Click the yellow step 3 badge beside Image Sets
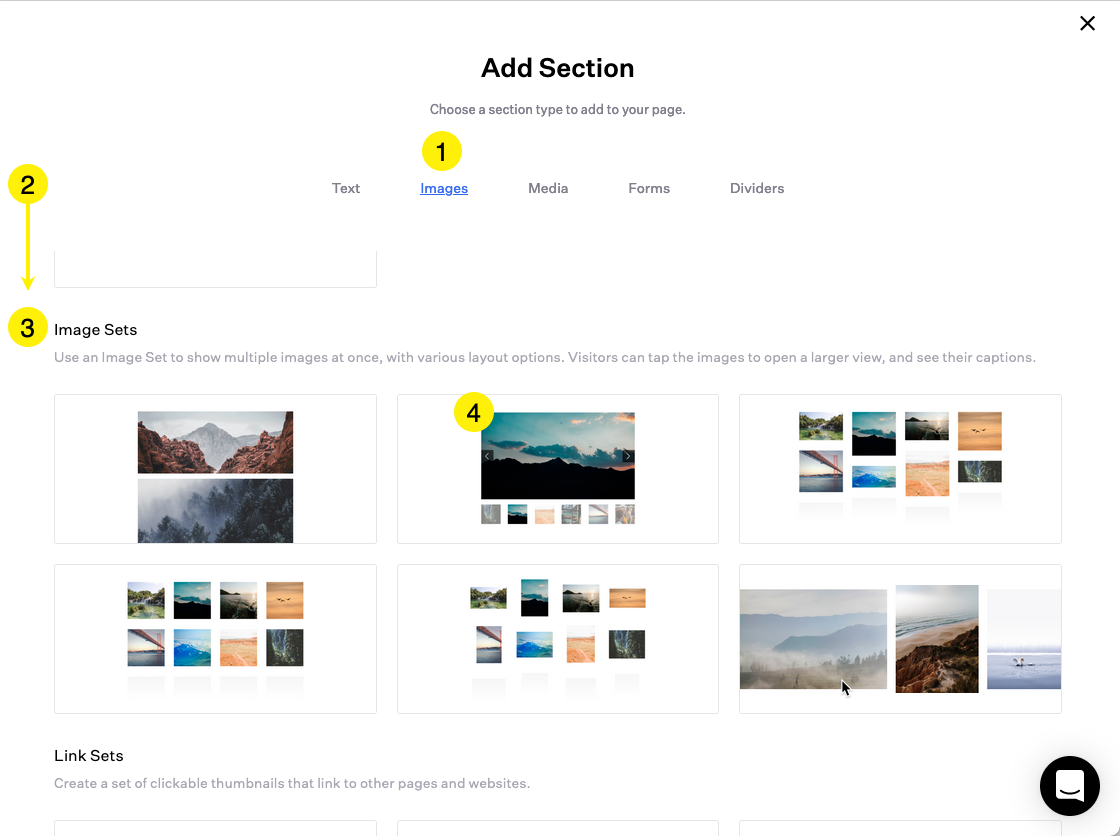 coord(27,328)
